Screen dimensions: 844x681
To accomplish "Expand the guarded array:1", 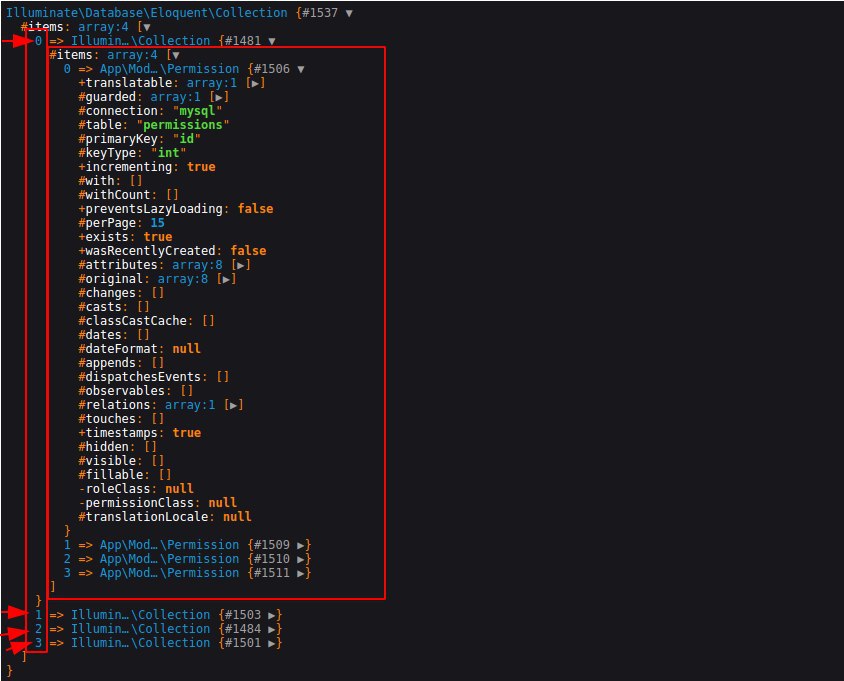I will point(219,97).
